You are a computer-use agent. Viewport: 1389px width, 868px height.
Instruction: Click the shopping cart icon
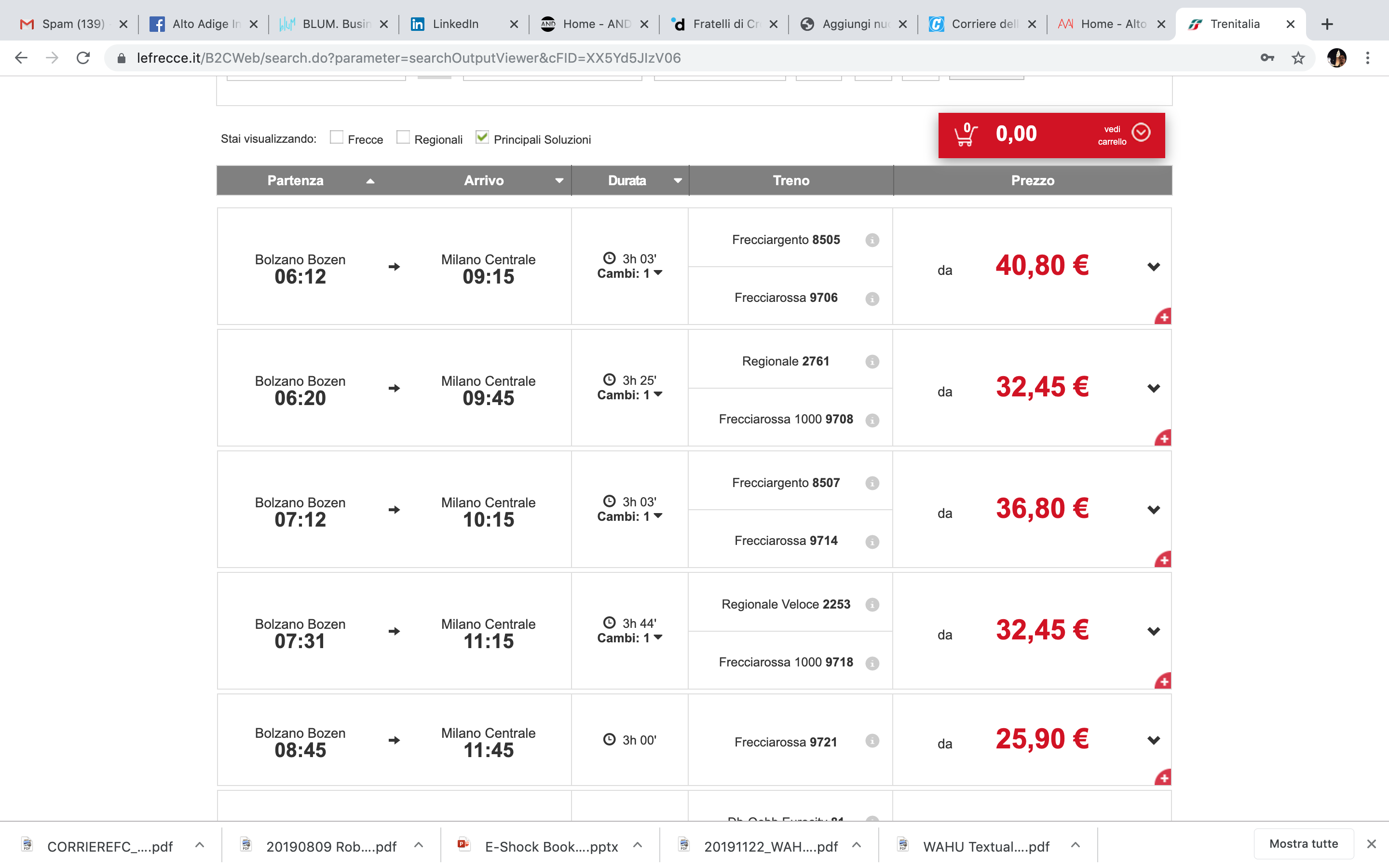(966, 135)
